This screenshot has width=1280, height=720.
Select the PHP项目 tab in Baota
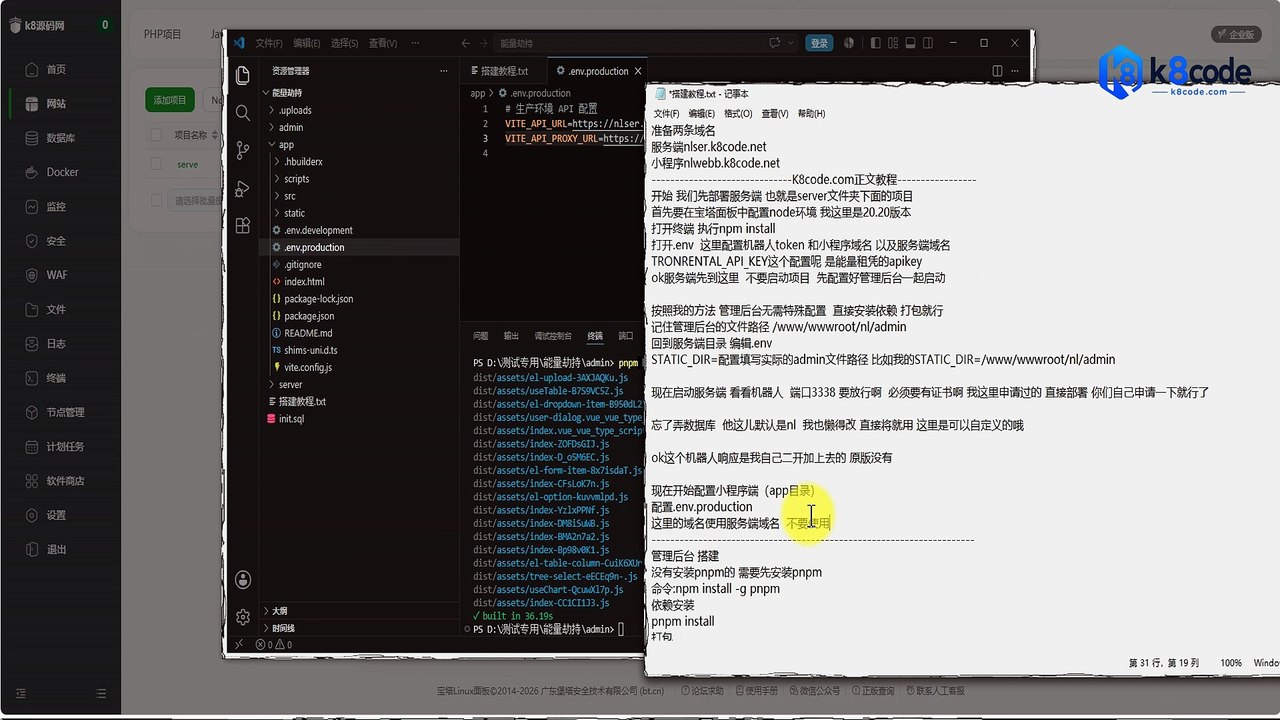click(x=163, y=34)
